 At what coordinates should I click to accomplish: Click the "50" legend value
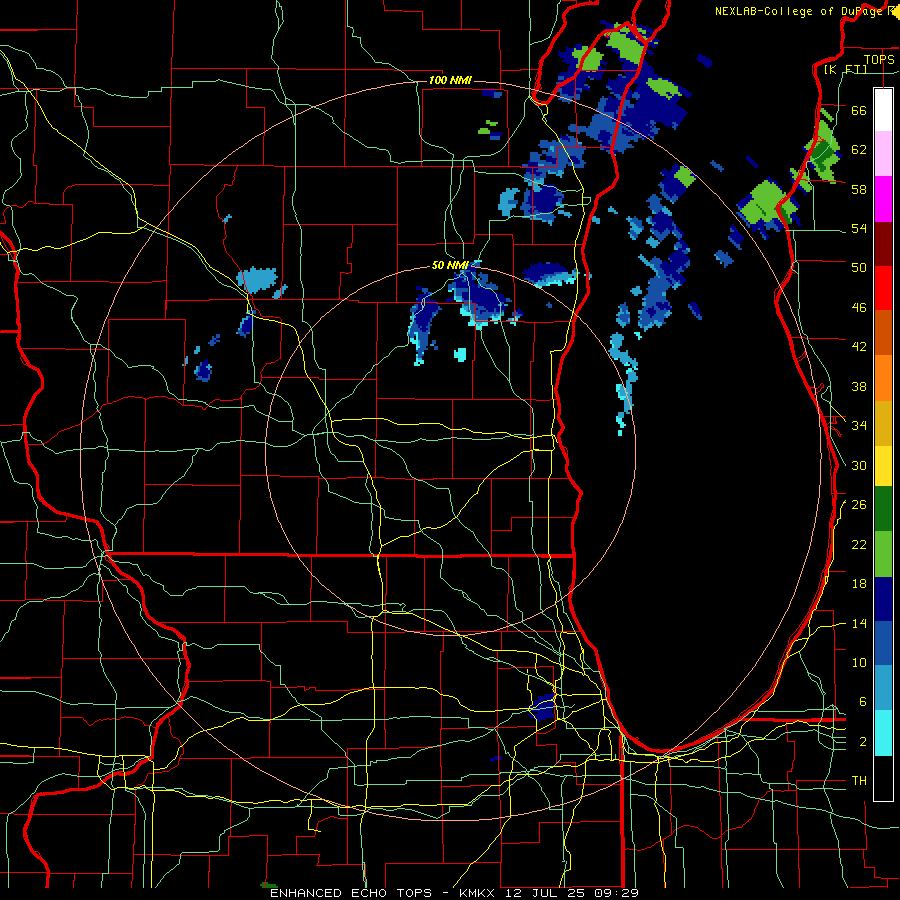(x=859, y=268)
